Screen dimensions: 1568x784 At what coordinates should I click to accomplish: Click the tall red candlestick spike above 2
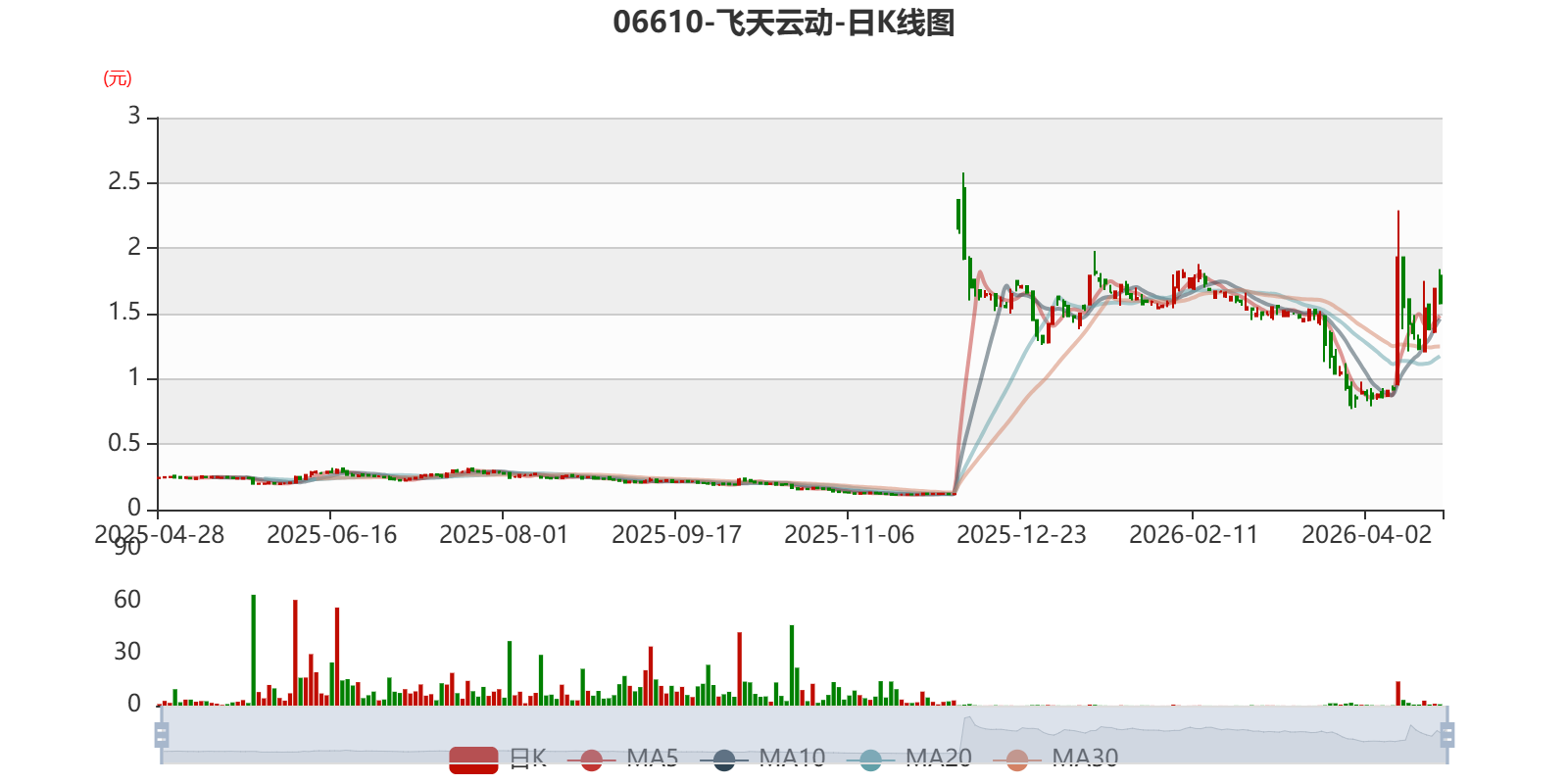click(1397, 299)
